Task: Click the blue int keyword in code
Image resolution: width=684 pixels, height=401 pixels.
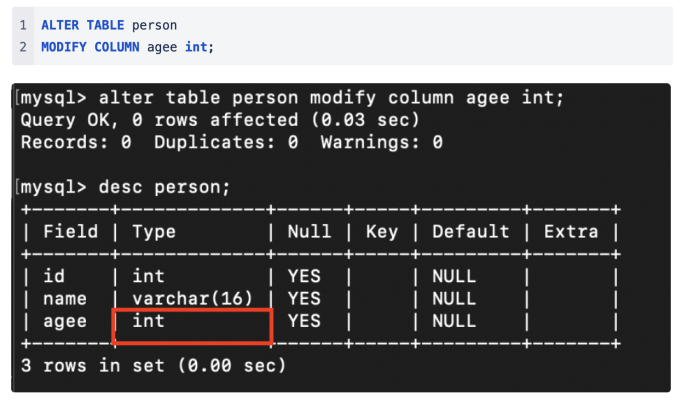Action: 196,47
